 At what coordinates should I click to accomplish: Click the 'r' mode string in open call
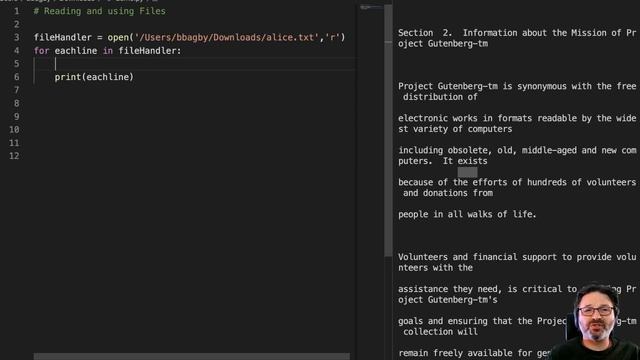[332, 38]
